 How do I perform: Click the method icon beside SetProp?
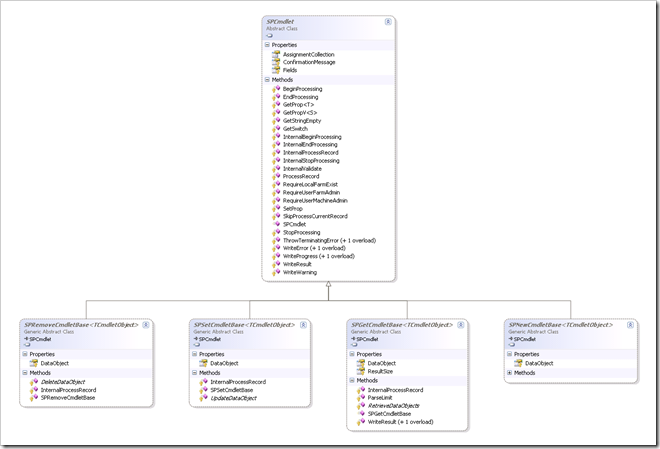[276, 208]
